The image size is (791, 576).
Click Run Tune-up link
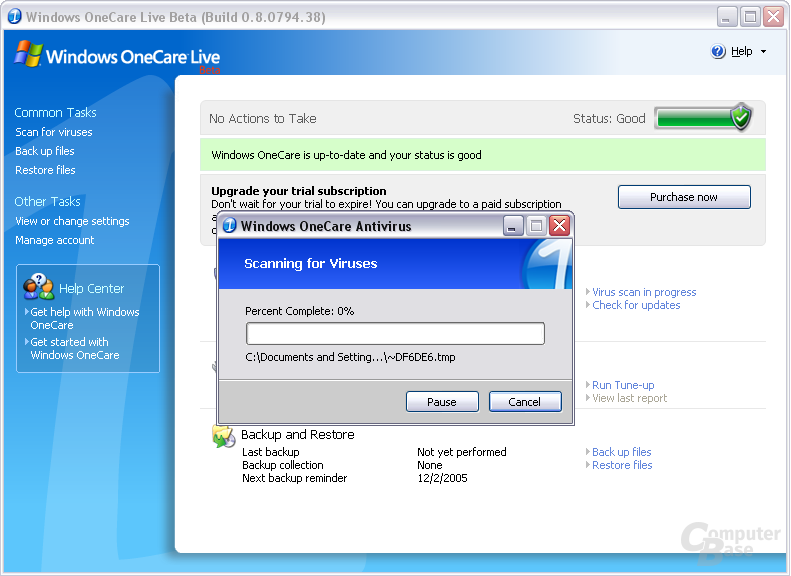pos(623,385)
